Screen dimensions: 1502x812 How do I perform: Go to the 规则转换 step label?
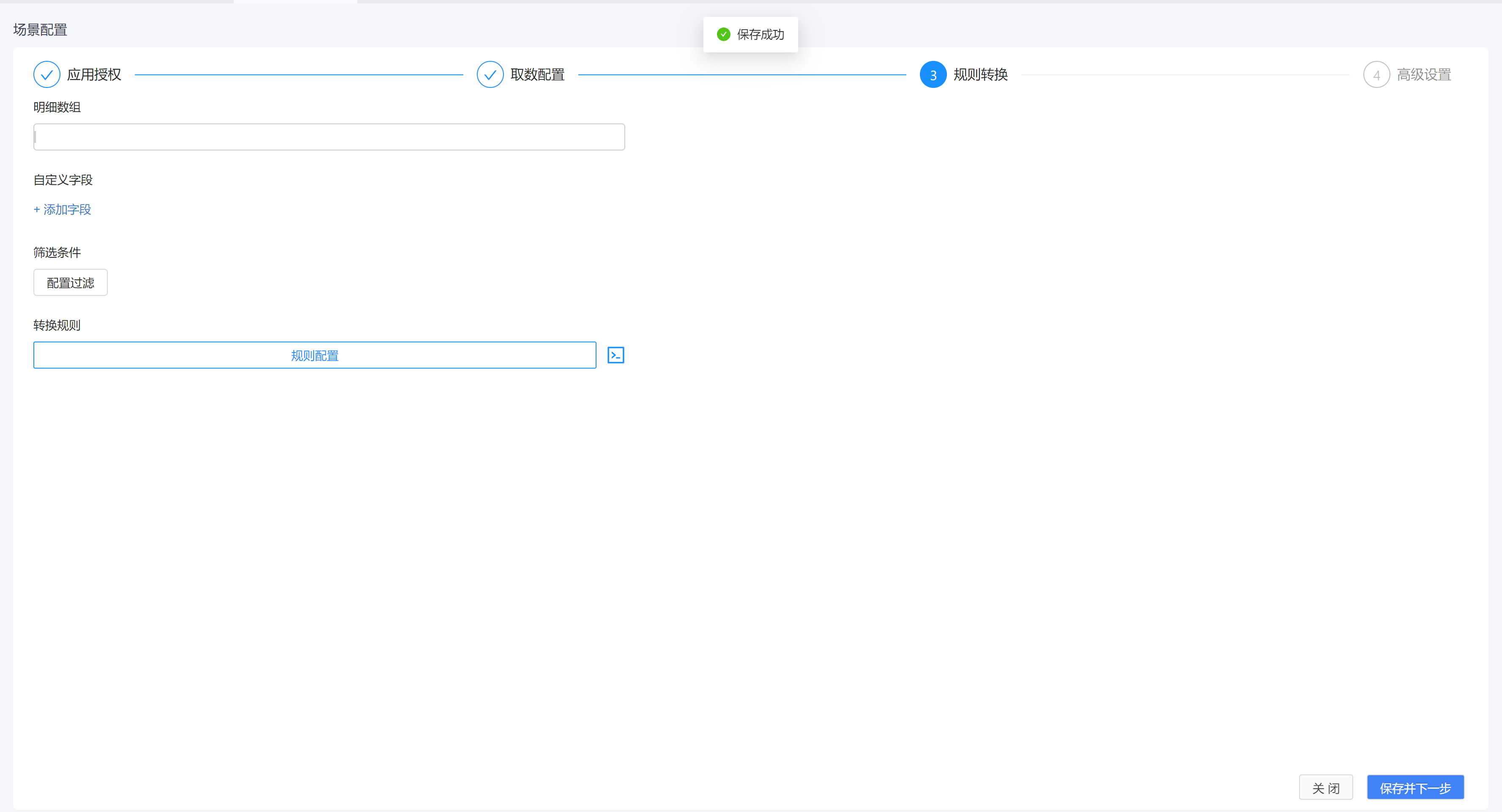[980, 75]
